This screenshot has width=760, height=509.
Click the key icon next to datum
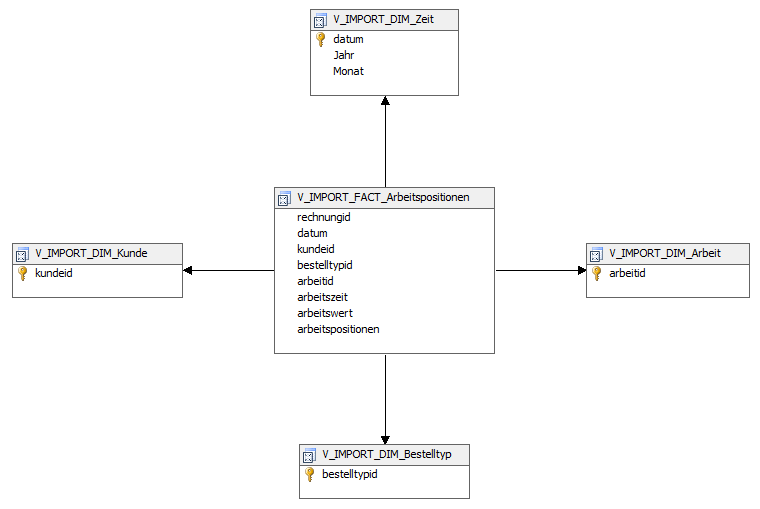point(321,40)
